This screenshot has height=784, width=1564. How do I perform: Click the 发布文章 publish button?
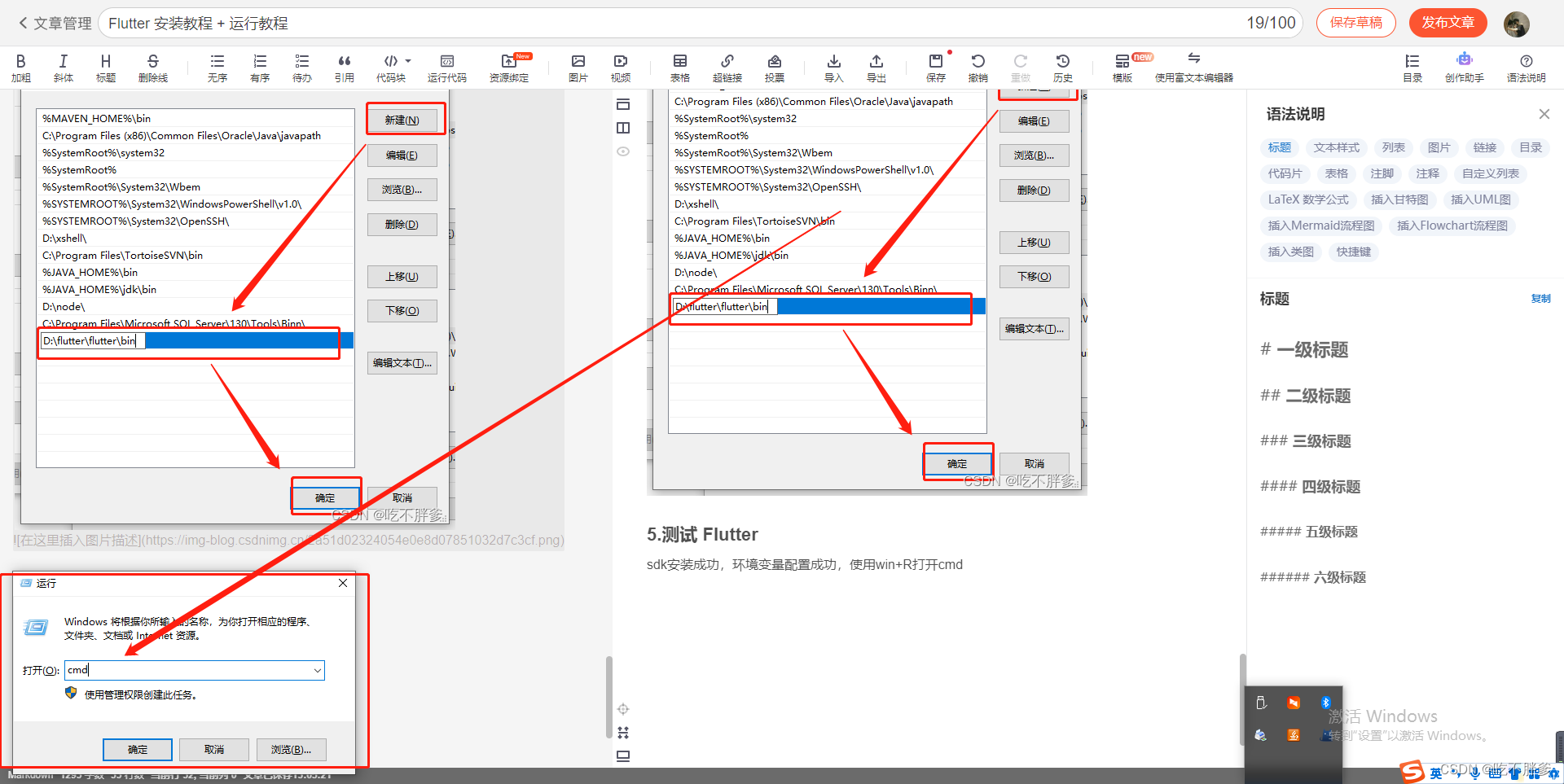(x=1448, y=23)
